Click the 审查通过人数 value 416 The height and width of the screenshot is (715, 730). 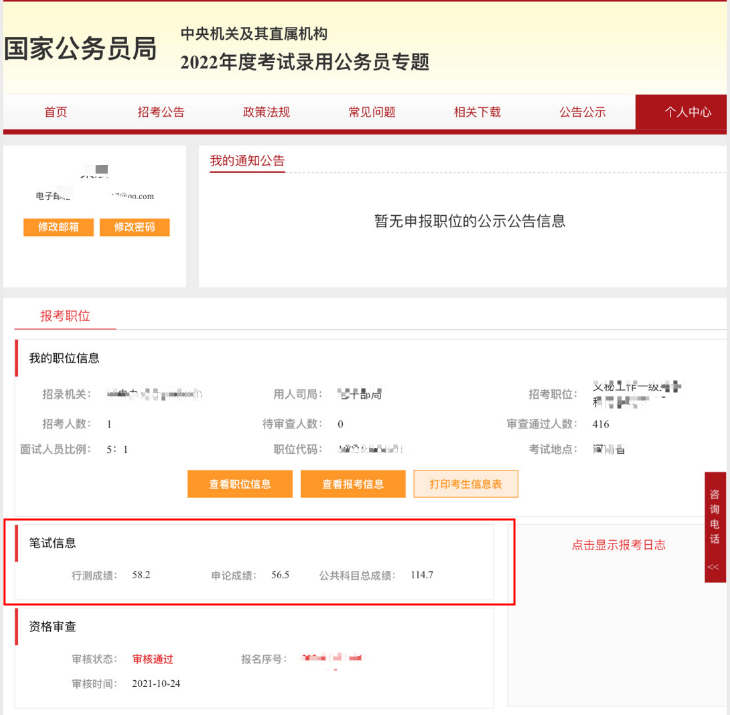pos(601,424)
